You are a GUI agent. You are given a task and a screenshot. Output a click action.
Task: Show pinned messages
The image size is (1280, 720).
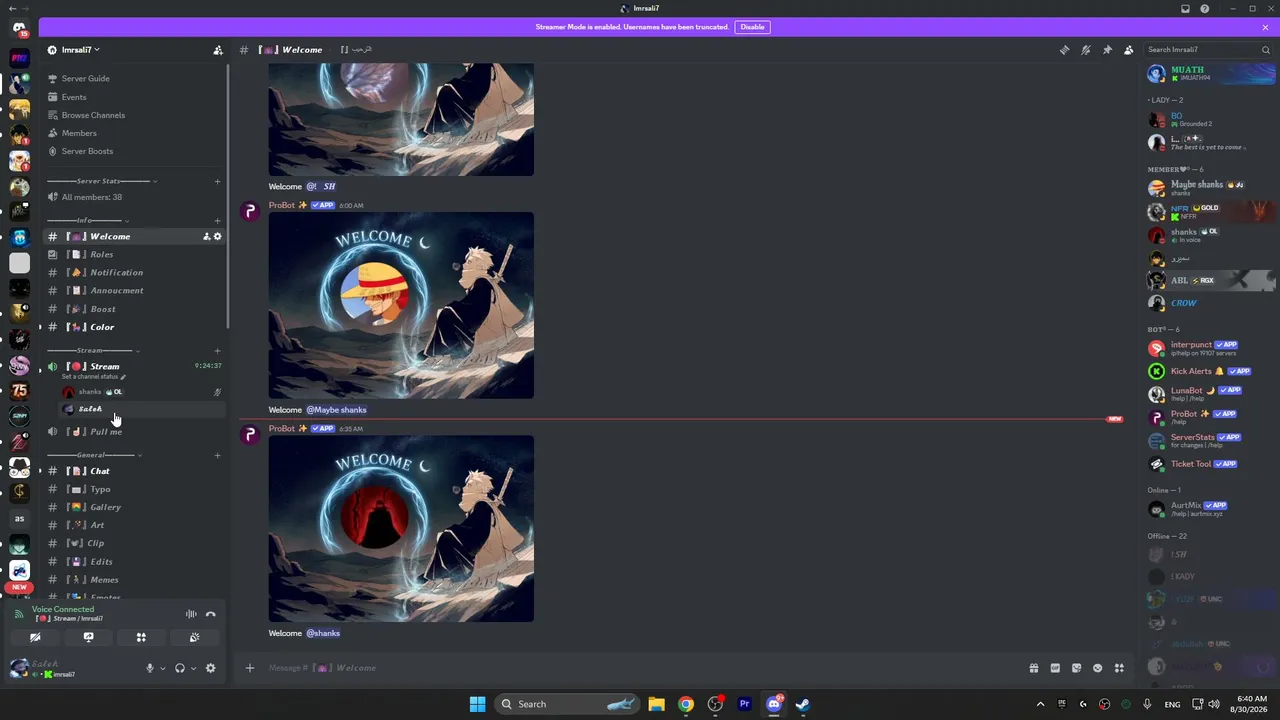[1107, 50]
